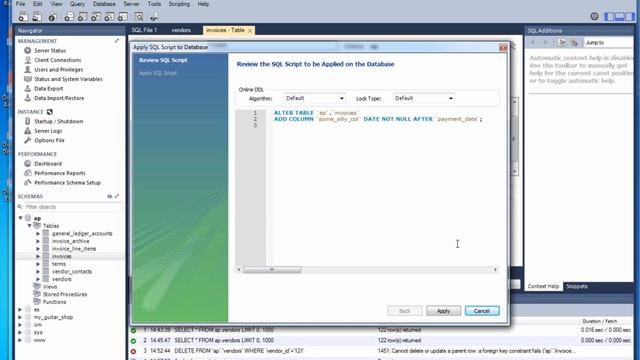Click the Data Export icon

coord(27,88)
